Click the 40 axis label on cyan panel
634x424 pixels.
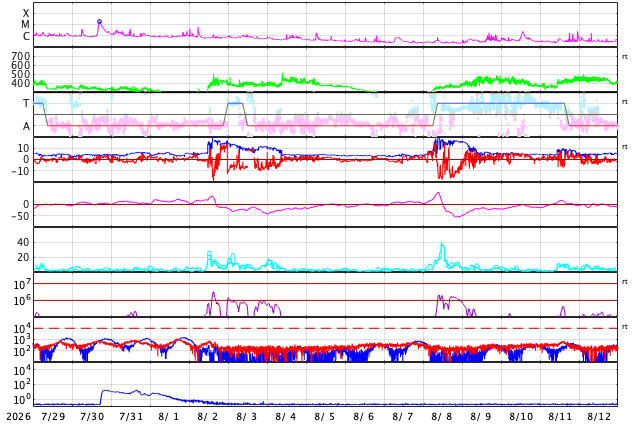(x=23, y=242)
